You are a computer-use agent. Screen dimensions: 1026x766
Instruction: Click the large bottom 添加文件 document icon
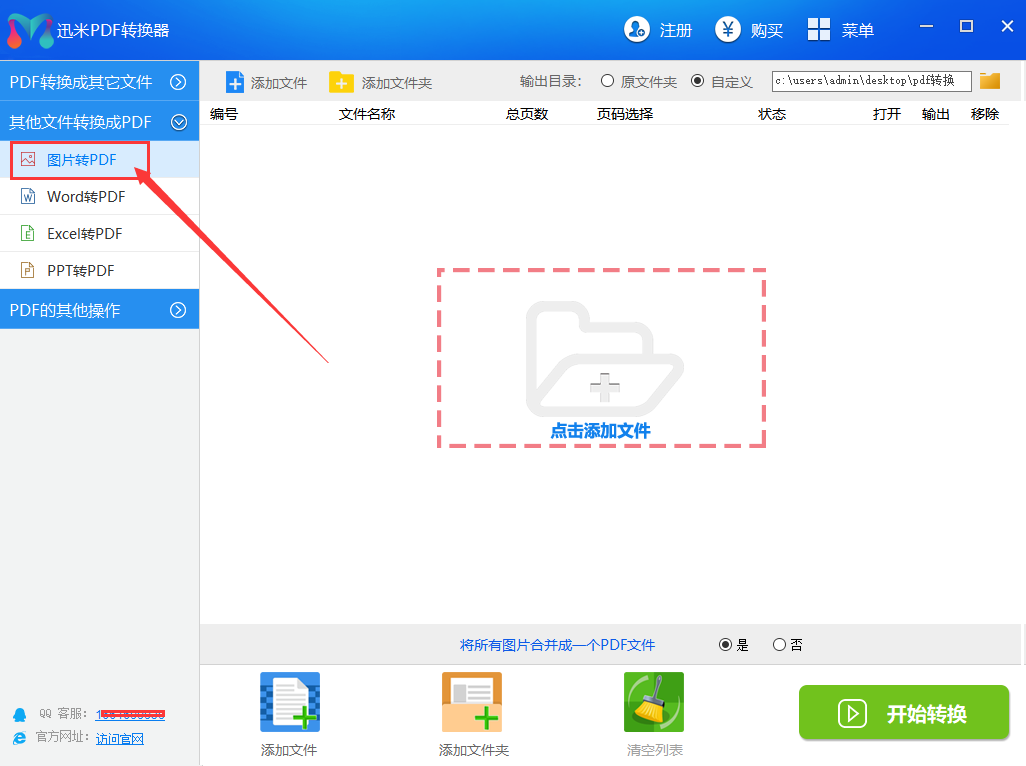(x=289, y=702)
